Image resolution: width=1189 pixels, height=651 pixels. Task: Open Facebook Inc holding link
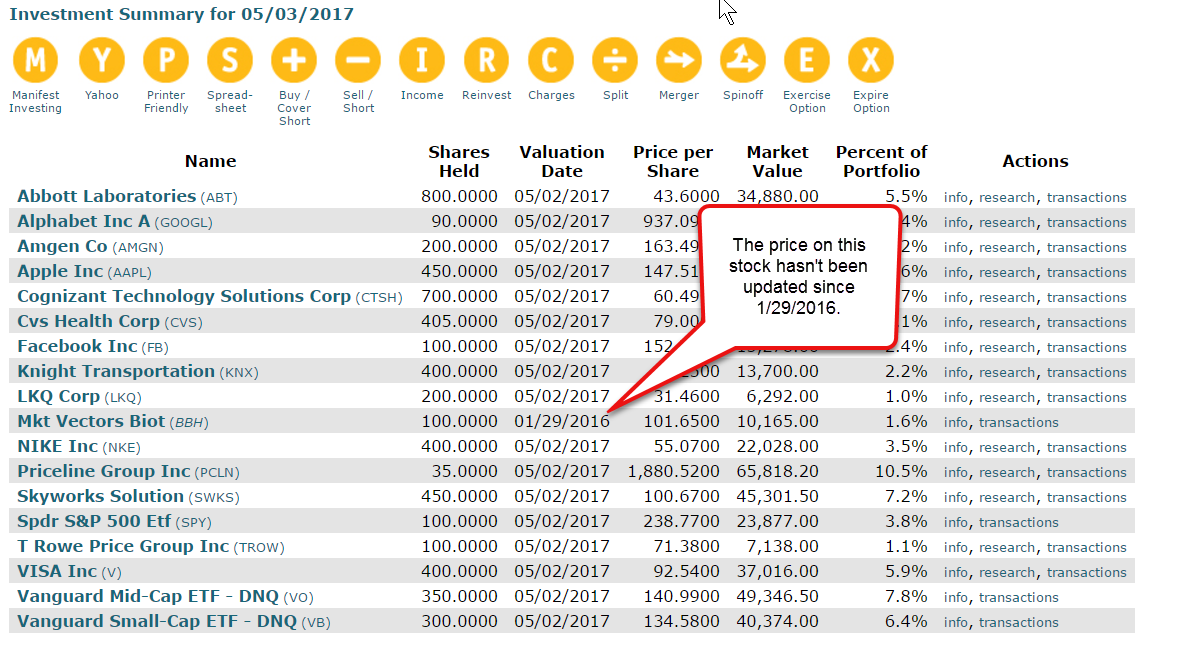click(x=77, y=346)
